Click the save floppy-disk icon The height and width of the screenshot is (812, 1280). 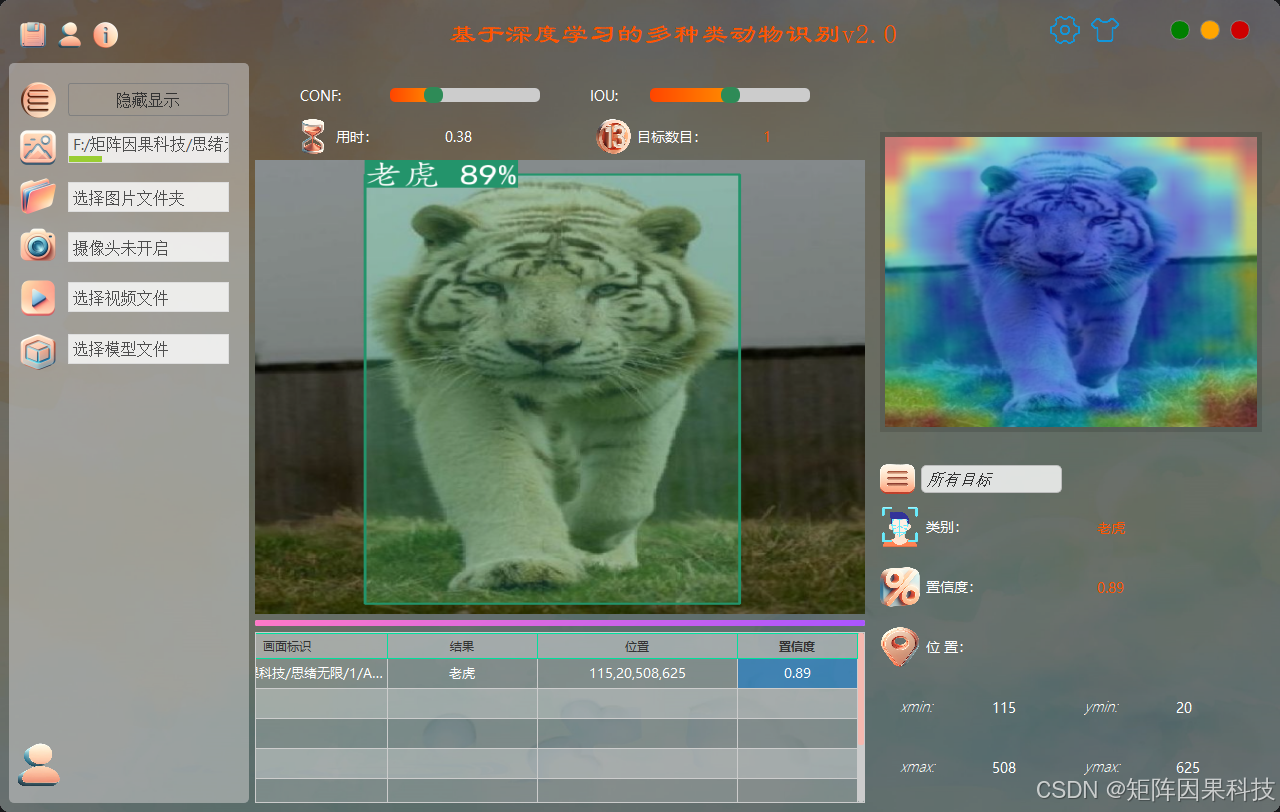[x=33, y=35]
